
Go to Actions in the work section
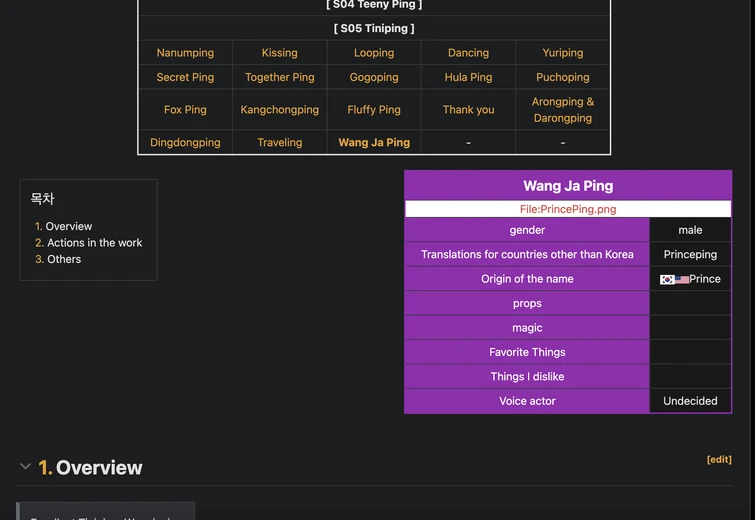(94, 243)
